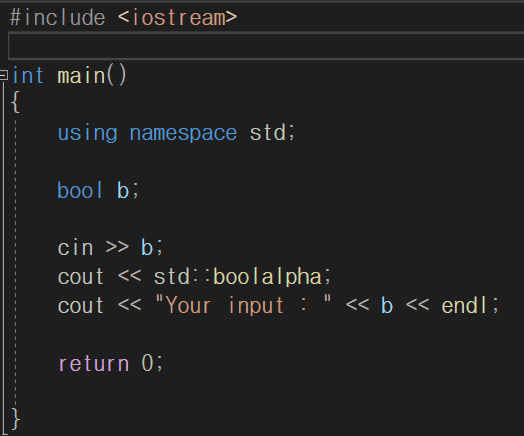524x436 pixels.
Task: Click the bool type keyword
Action: pos(80,190)
